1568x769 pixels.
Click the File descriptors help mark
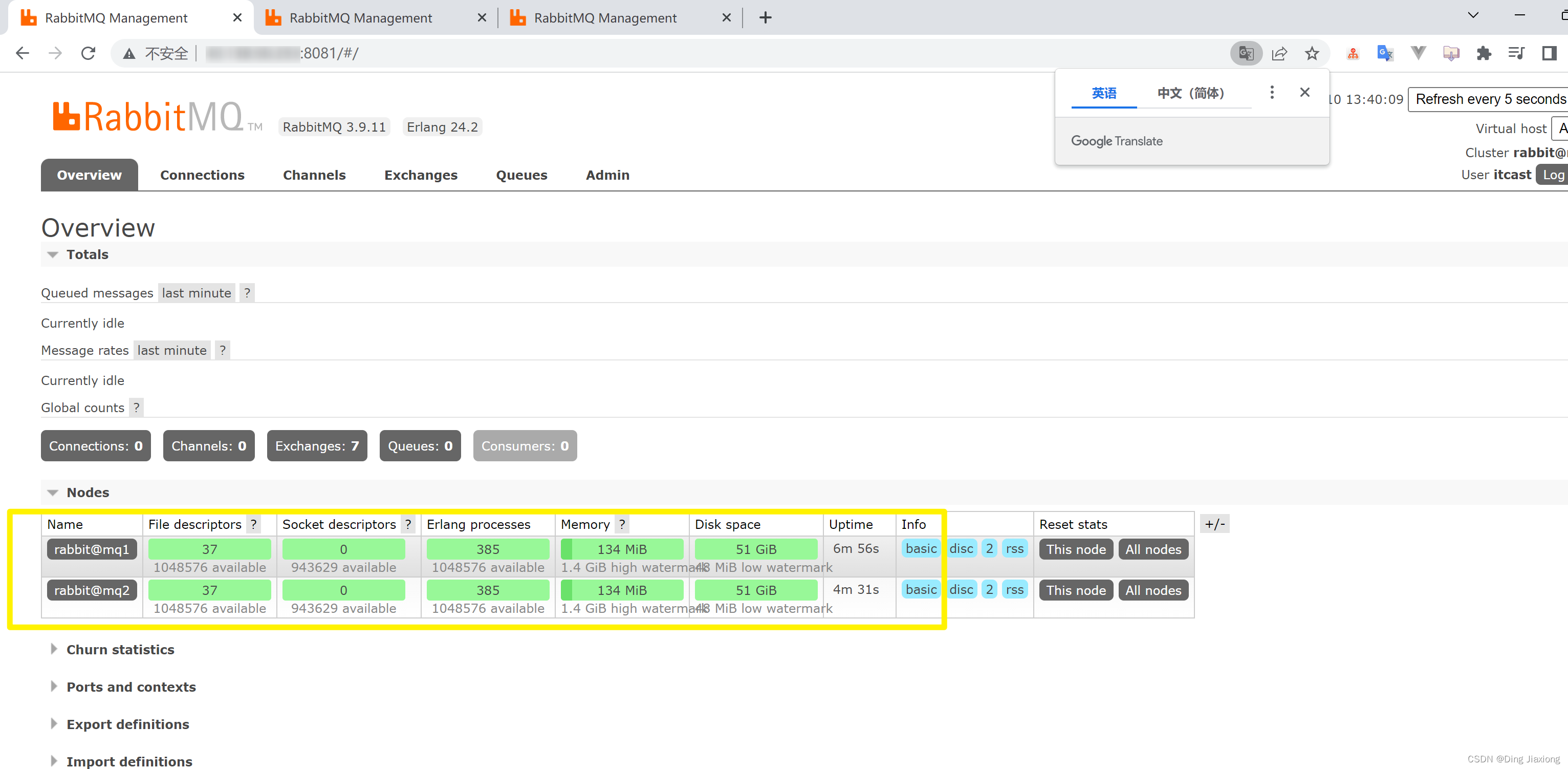pyautogui.click(x=253, y=524)
